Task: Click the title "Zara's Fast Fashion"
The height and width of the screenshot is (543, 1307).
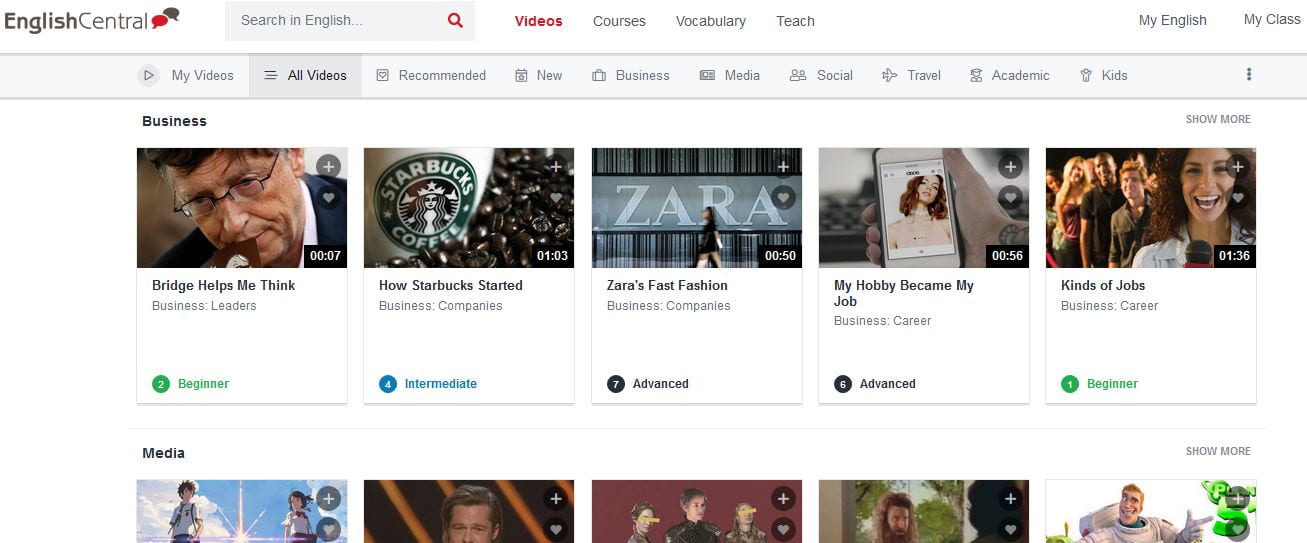Action: point(667,285)
